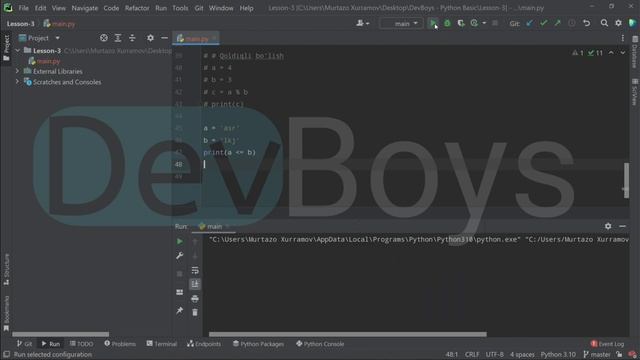Go to next highlighted problem arrow
The image size is (640, 360).
(x=622, y=53)
